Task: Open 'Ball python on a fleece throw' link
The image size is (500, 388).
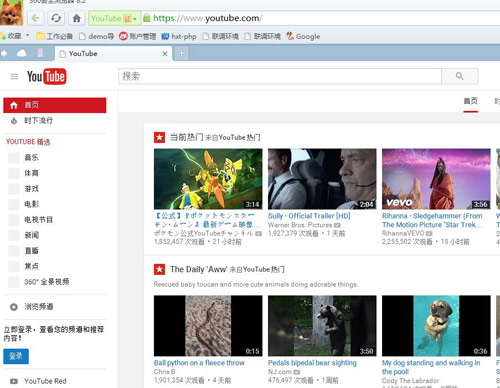Action: pyautogui.click(x=199, y=363)
